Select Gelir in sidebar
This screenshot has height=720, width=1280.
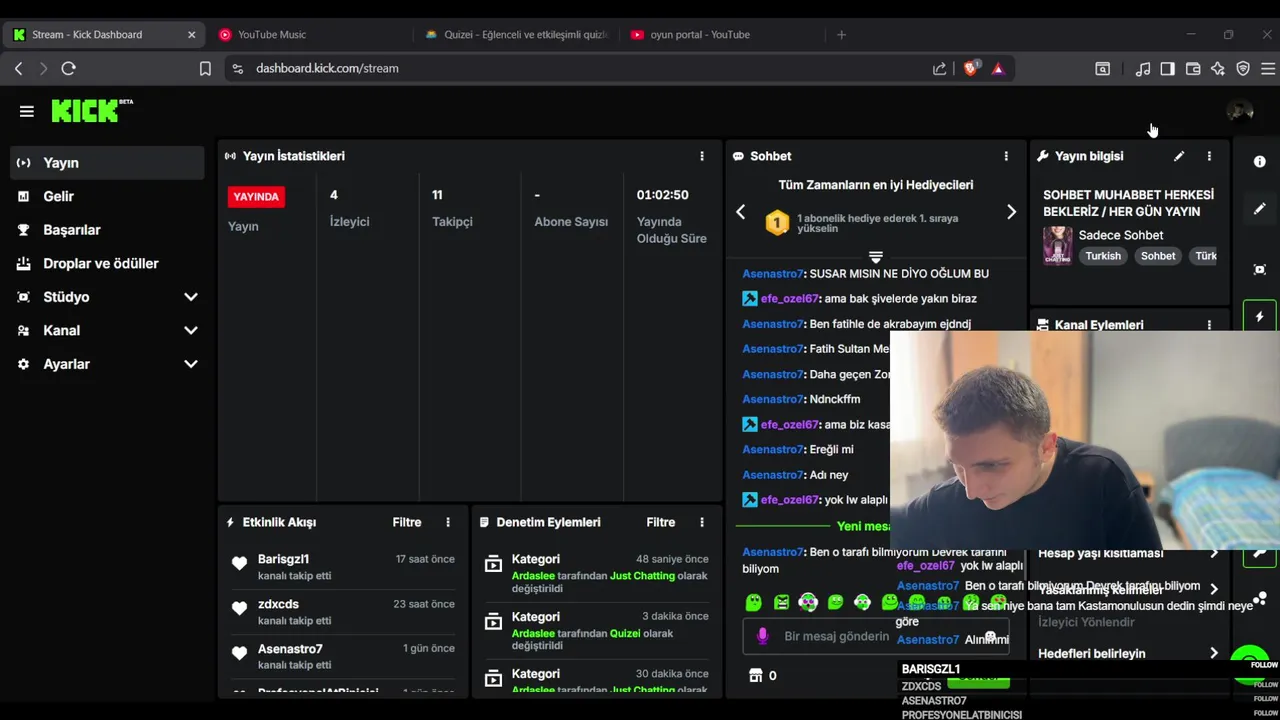107,196
